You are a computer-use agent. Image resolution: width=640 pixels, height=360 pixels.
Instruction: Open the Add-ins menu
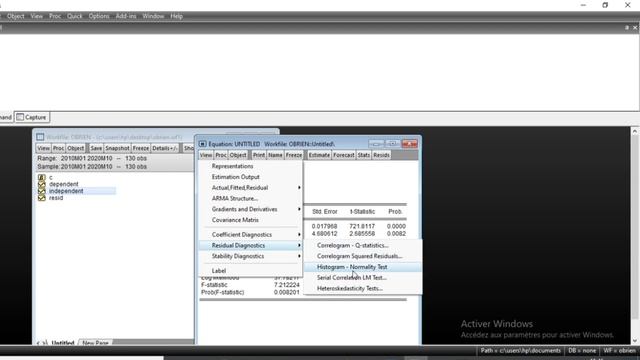126,16
